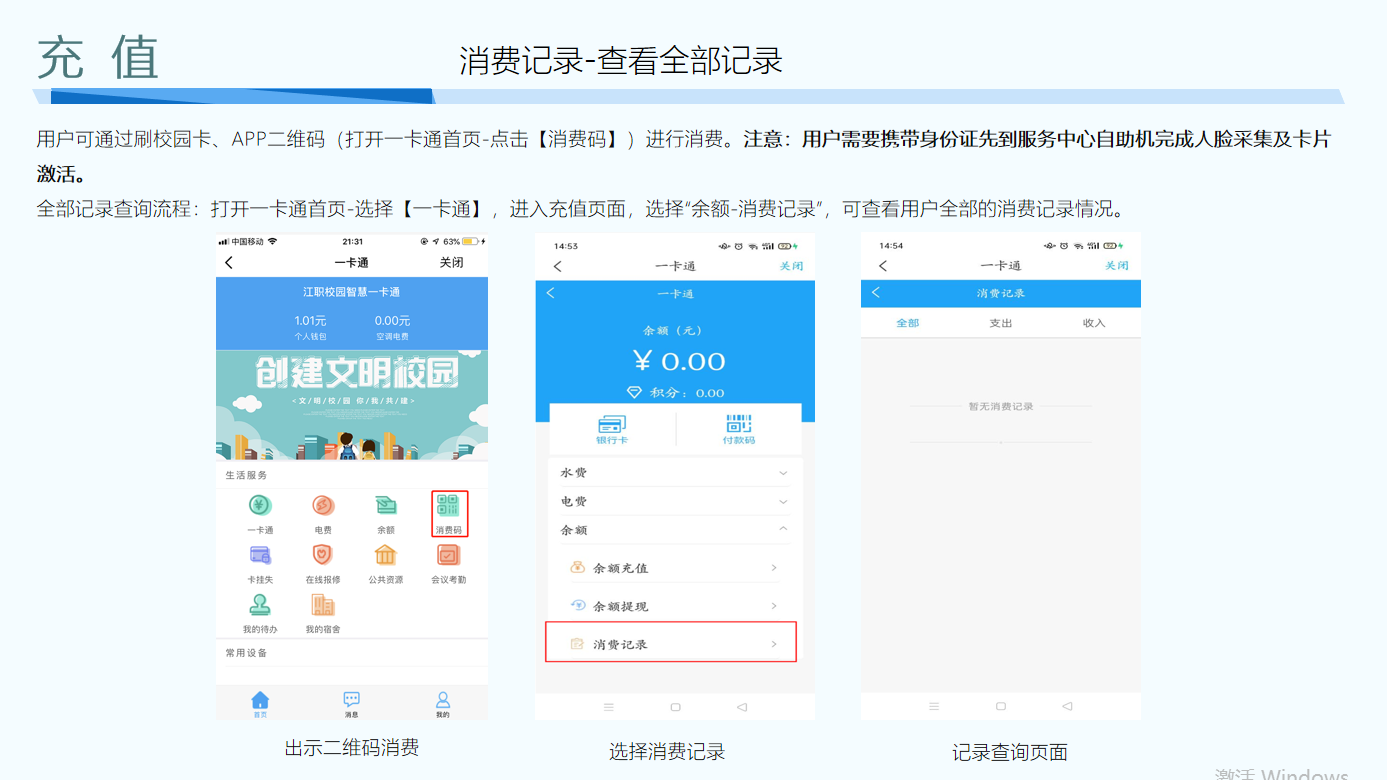
Task: Expand the 电费 row in balance screen
Action: (x=783, y=502)
